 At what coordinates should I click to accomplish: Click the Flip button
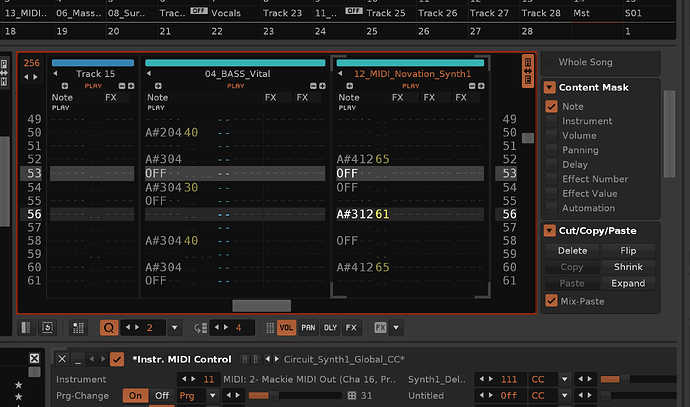628,250
